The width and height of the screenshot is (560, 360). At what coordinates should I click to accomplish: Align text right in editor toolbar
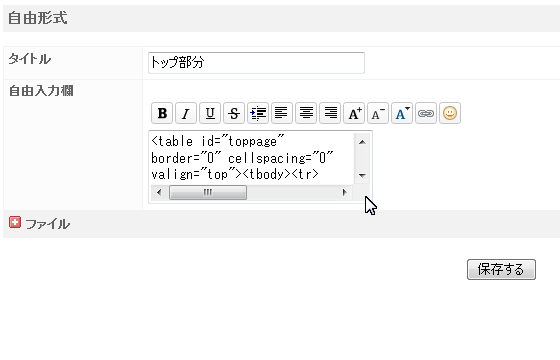click(330, 113)
